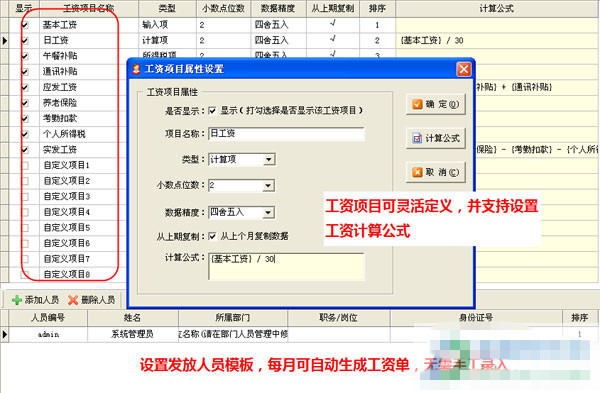
Task: Enable display checkbox for 自定义项目2 row
Action: (25, 181)
